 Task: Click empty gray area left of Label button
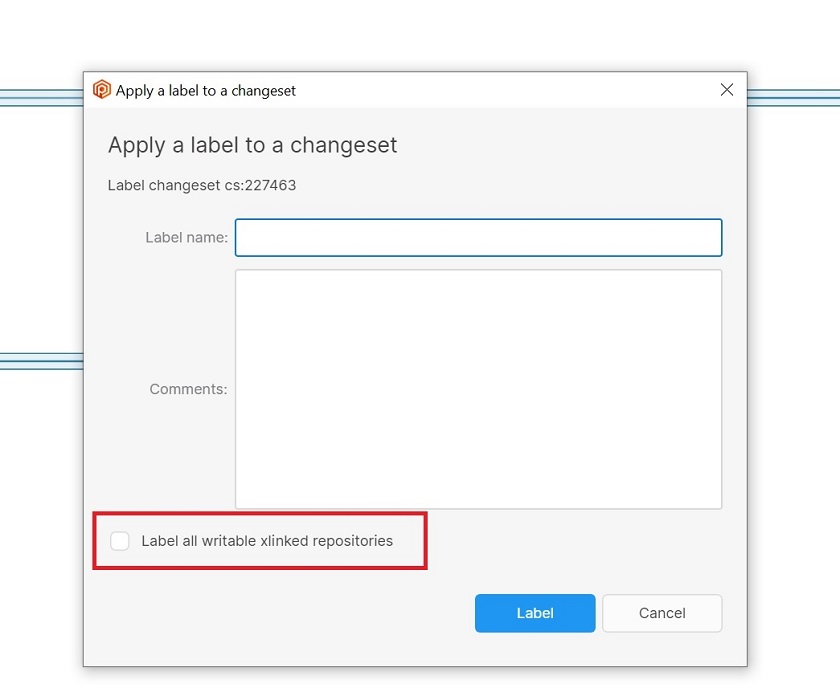pyautogui.click(x=300, y=613)
